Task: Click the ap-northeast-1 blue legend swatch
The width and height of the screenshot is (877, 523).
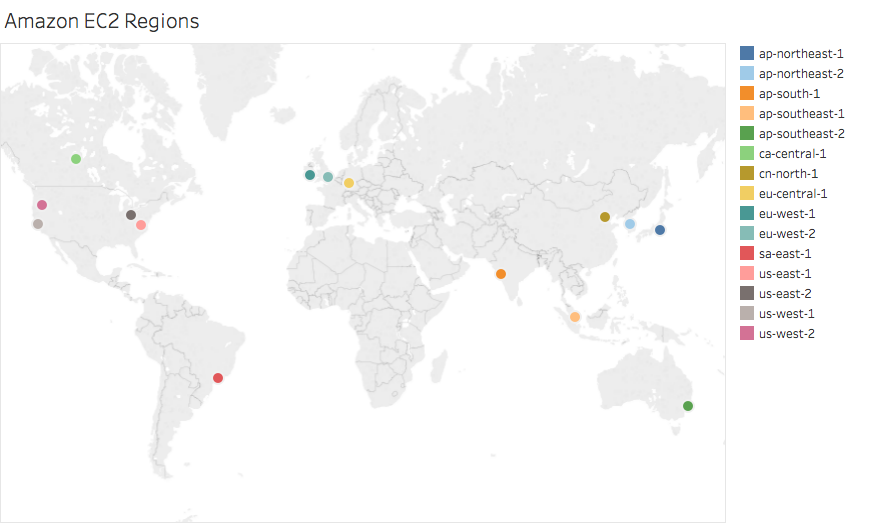Action: 747,53
